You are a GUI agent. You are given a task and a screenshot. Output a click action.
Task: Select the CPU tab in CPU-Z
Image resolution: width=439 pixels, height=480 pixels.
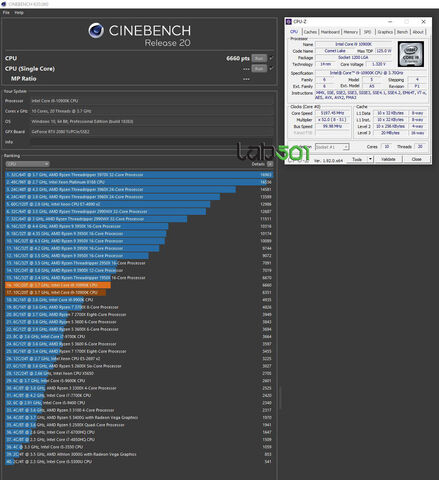point(294,32)
